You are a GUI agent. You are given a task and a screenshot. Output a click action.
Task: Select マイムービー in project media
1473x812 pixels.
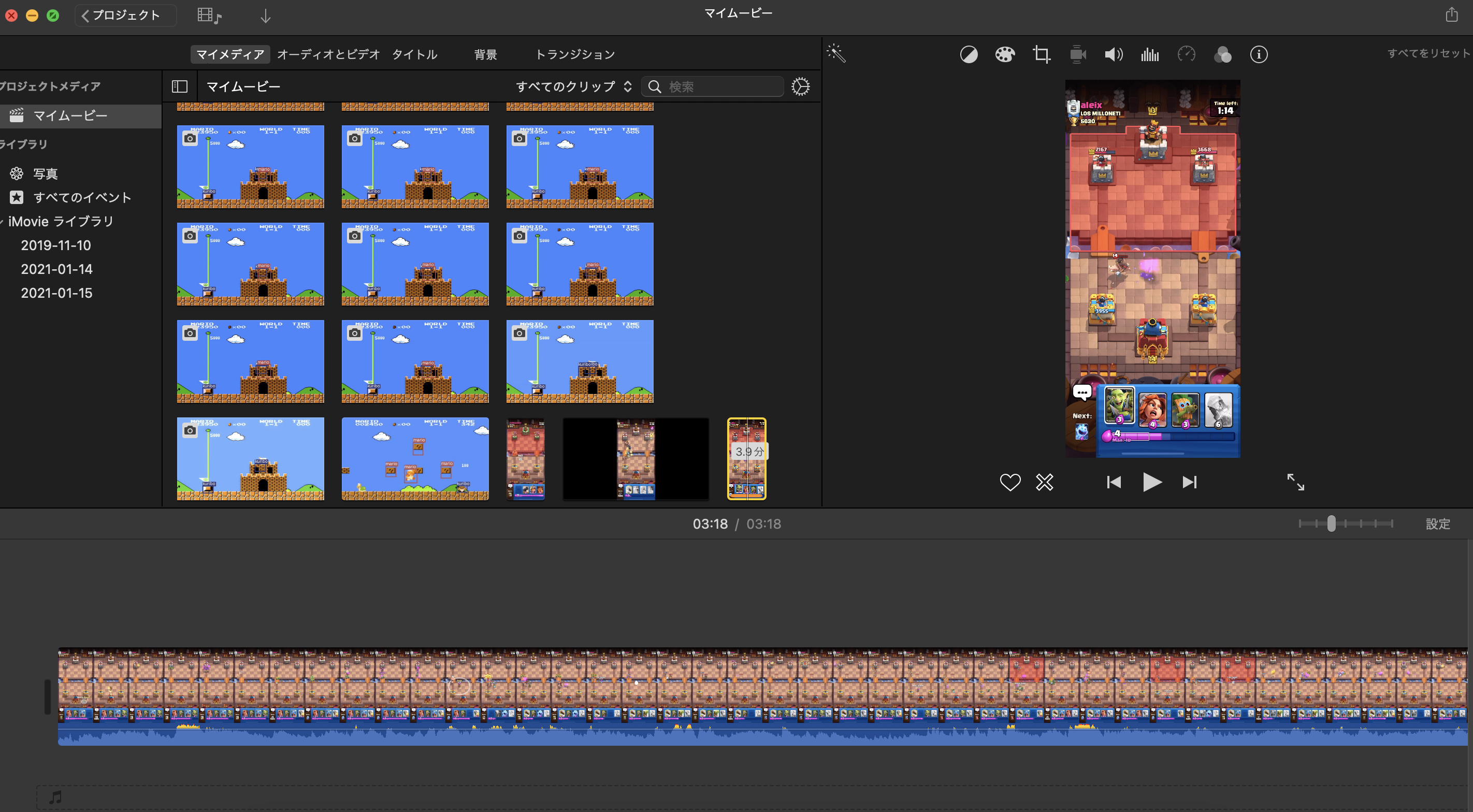pyautogui.click(x=81, y=116)
